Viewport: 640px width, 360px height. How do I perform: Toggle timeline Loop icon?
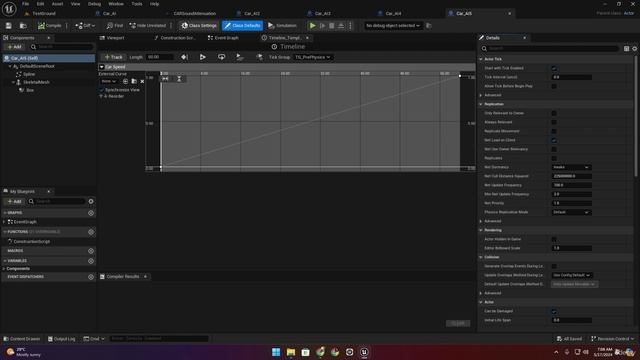(x=221, y=57)
